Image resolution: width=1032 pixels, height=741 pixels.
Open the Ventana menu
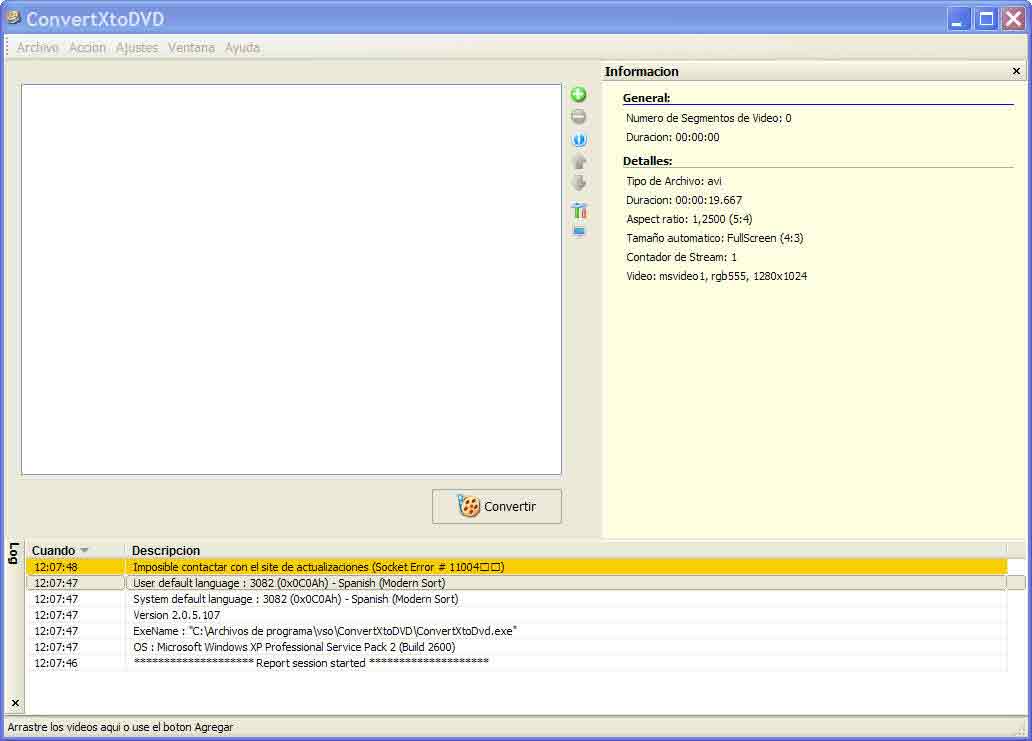tap(191, 47)
